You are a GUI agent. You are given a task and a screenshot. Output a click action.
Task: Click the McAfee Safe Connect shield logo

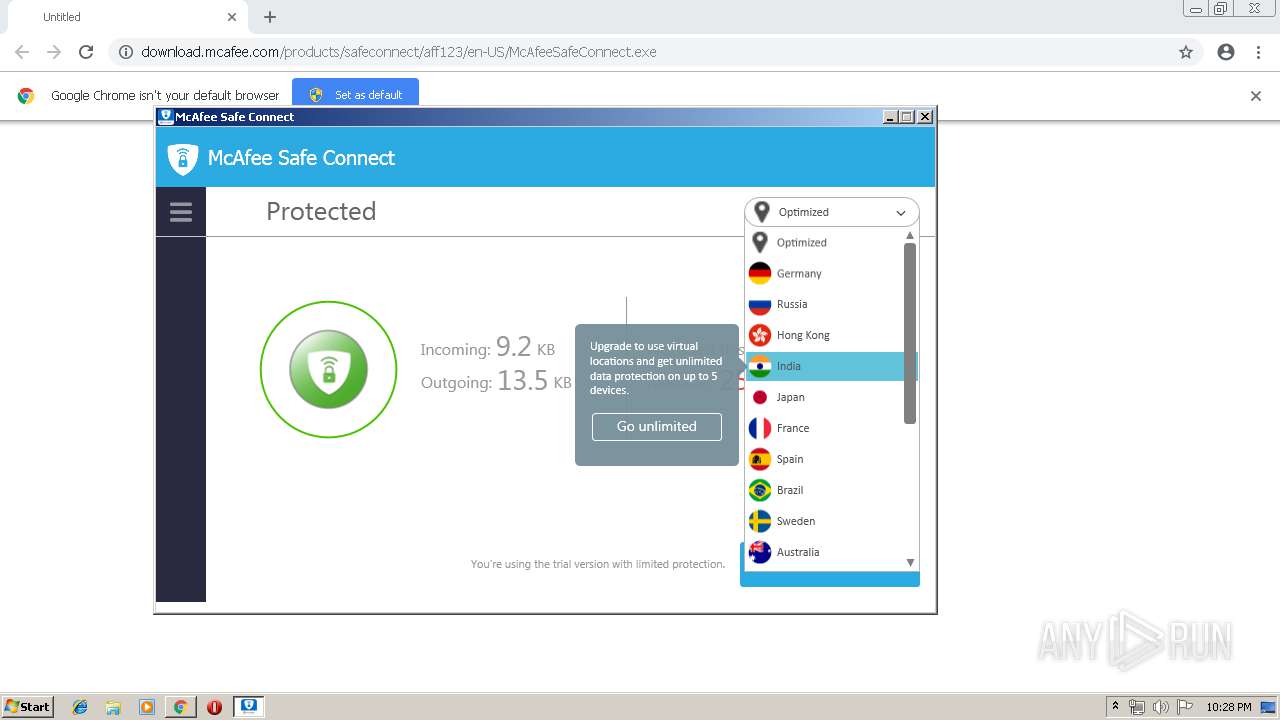click(182, 158)
